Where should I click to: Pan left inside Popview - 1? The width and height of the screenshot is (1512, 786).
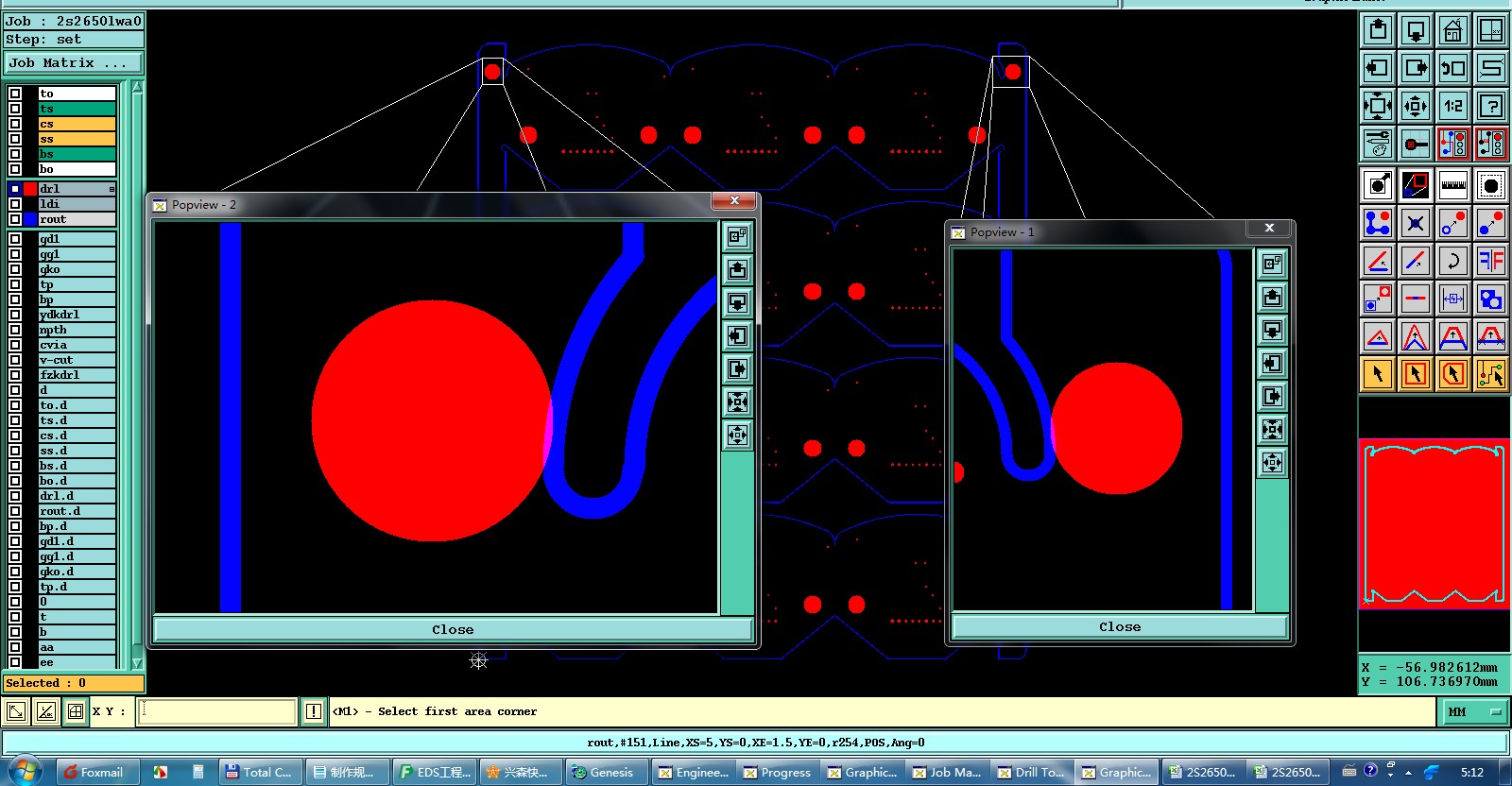[x=1273, y=363]
